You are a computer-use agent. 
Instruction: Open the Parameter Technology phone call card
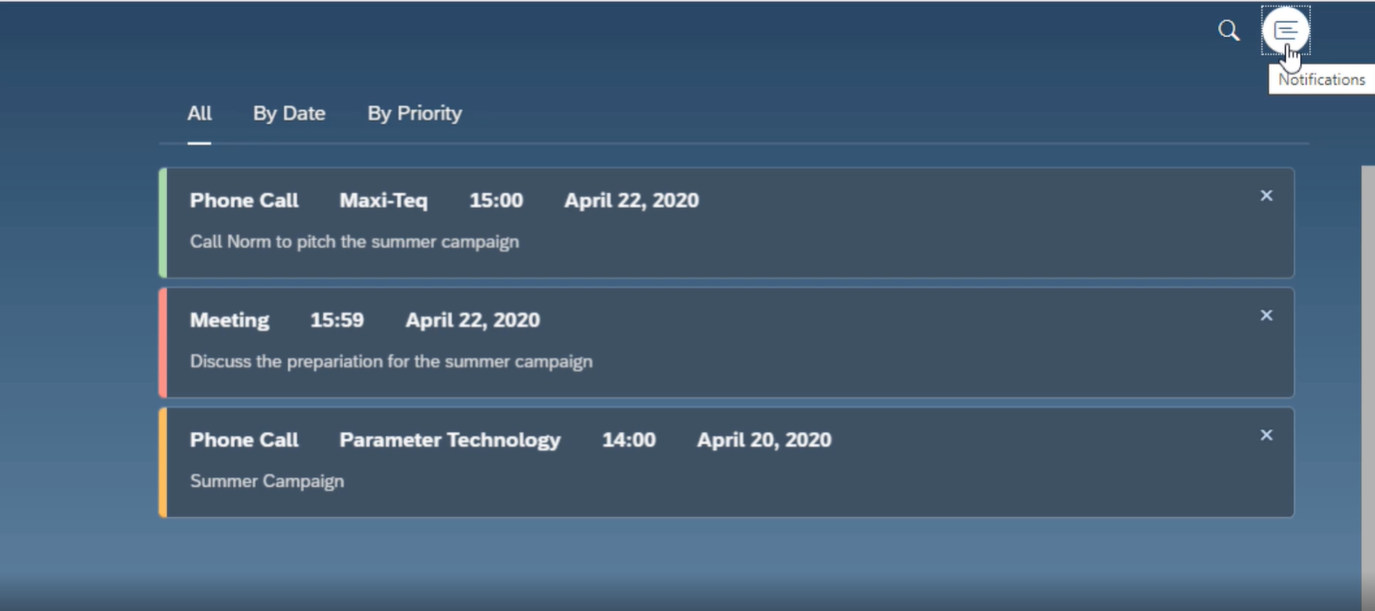pyautogui.click(x=726, y=462)
